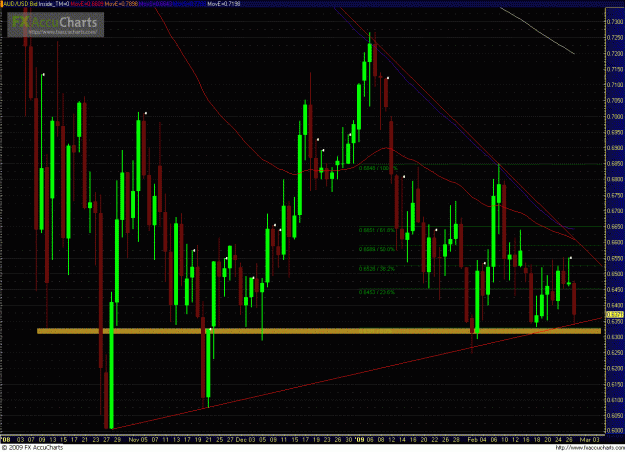Screen dimensions: 625x452
Task: Click the 0.7000 price axis label
Action: pos(615,116)
